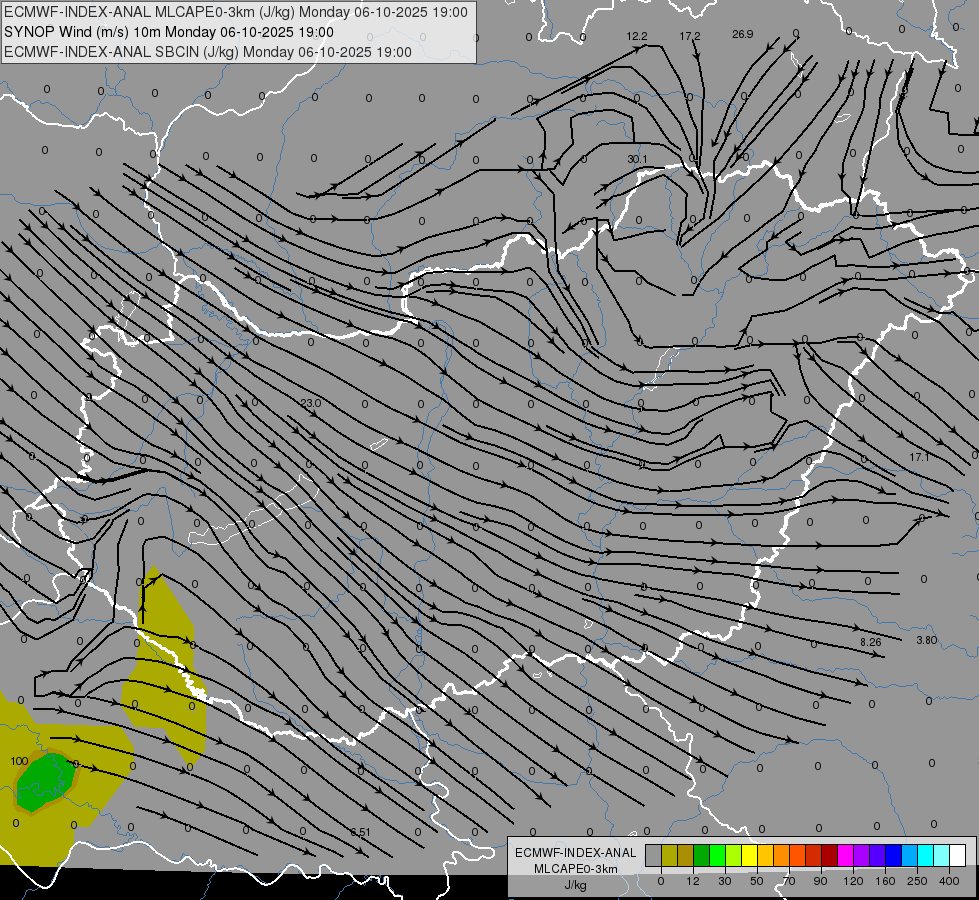Select the pure yellow legend swatch
Viewport: 979px width, 900px height.
(750, 855)
